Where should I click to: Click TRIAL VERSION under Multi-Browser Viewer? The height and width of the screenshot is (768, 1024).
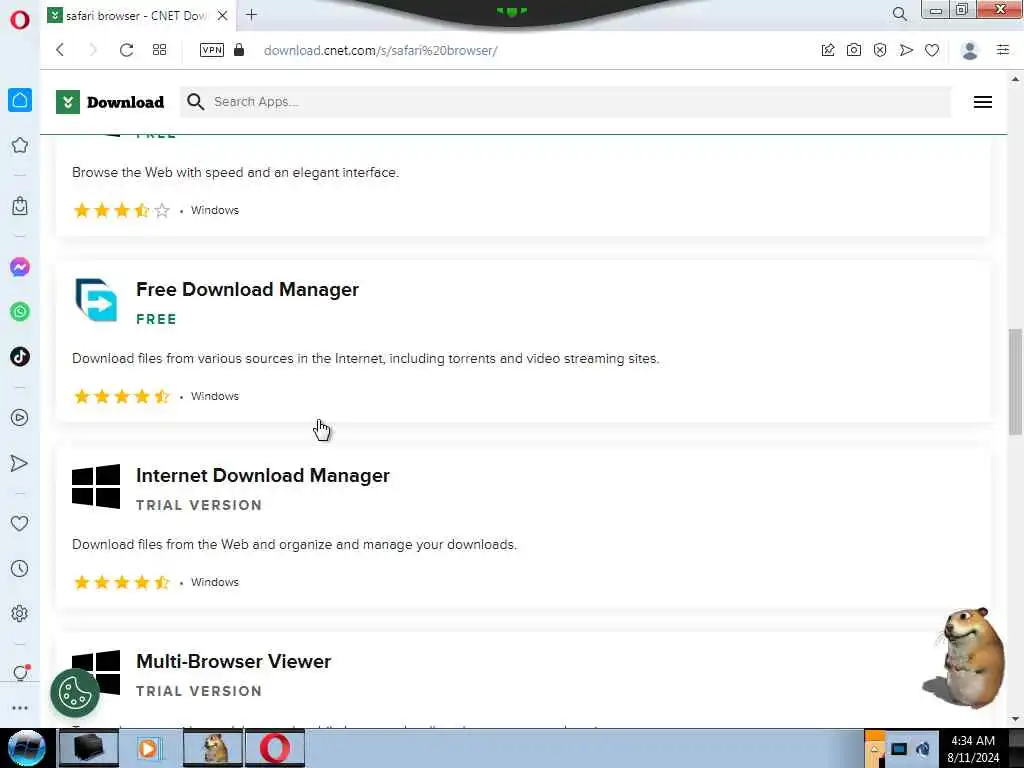pos(199,692)
